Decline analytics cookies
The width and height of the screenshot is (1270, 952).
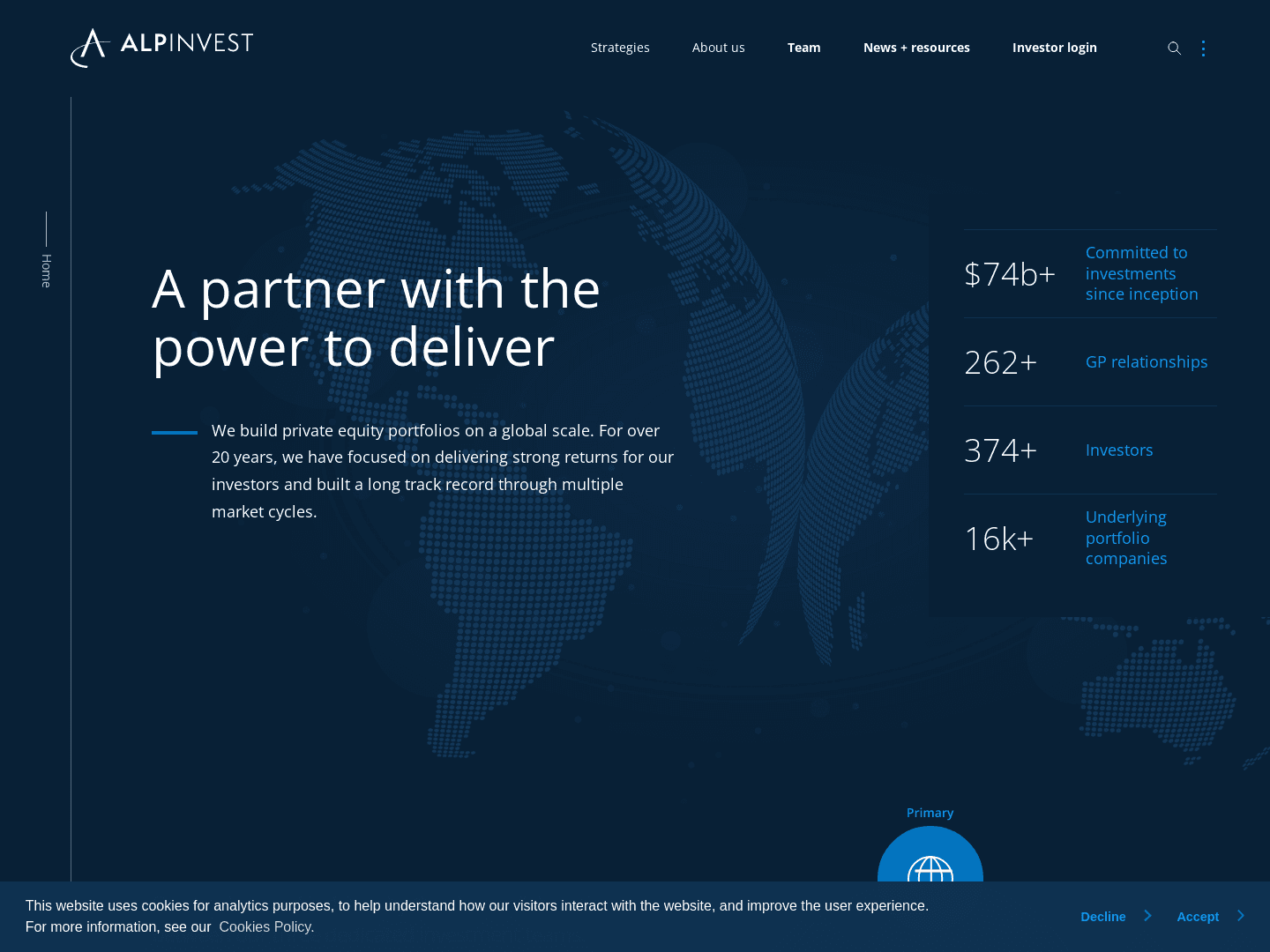1103,917
